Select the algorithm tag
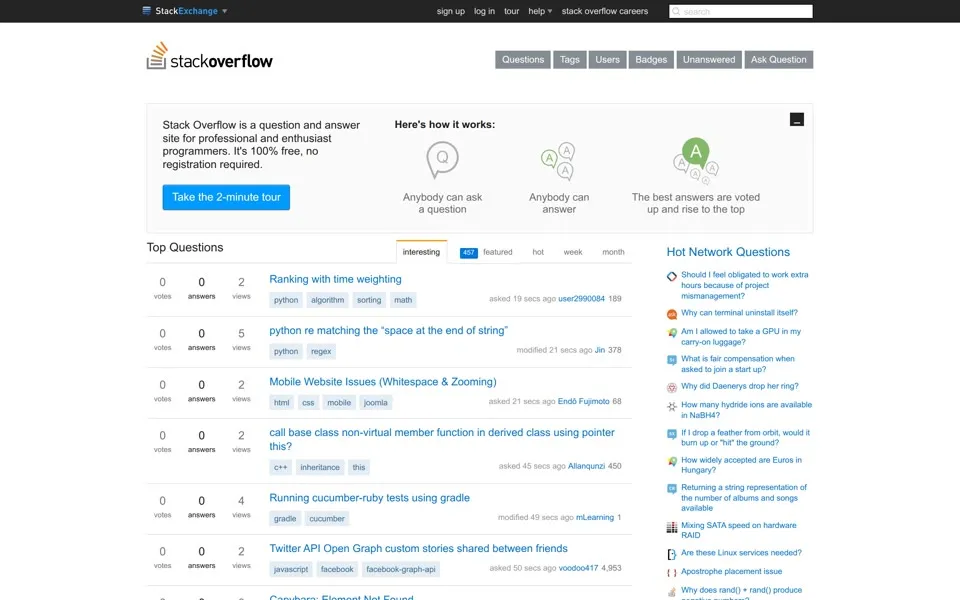 [328, 300]
